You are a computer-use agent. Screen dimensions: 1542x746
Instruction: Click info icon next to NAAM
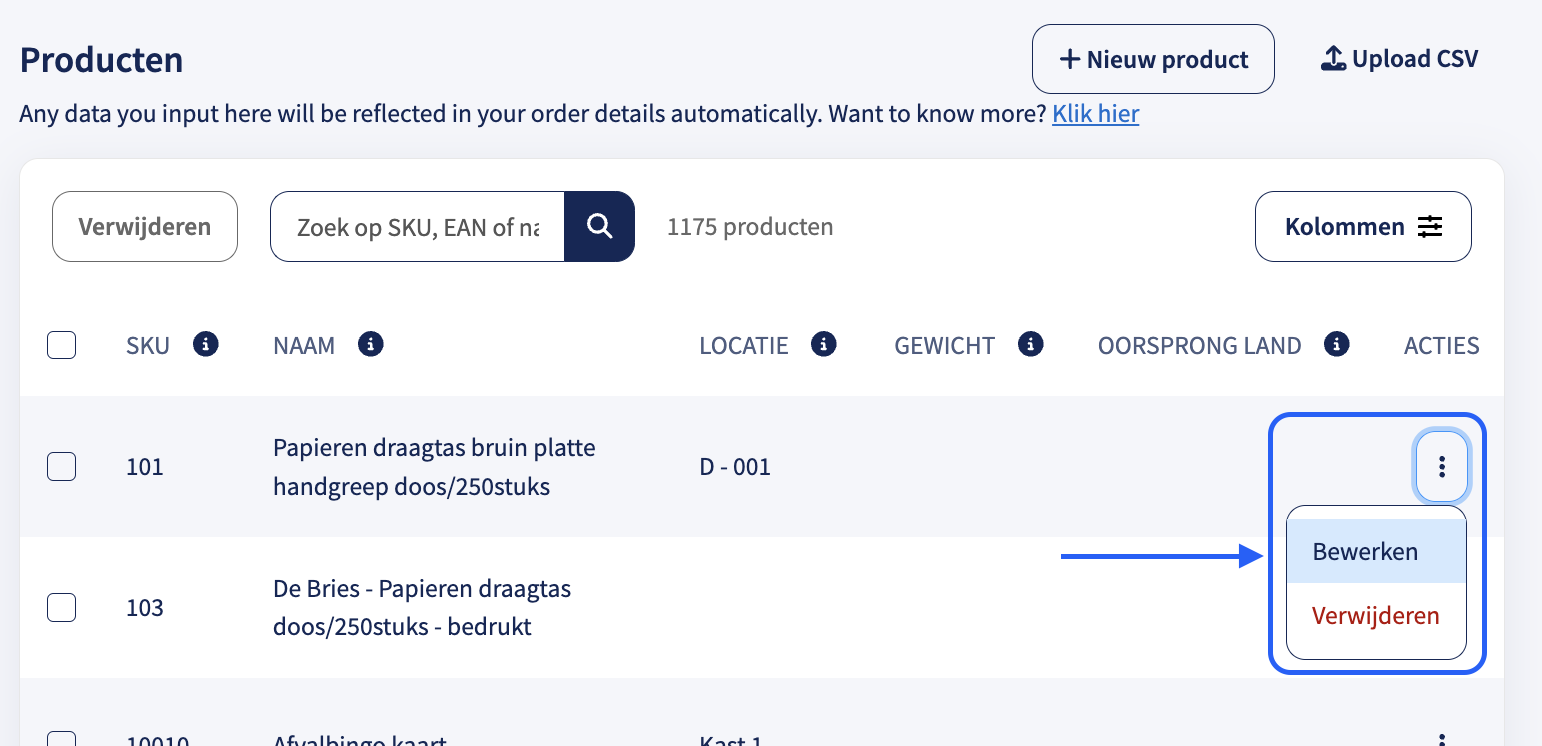[371, 345]
